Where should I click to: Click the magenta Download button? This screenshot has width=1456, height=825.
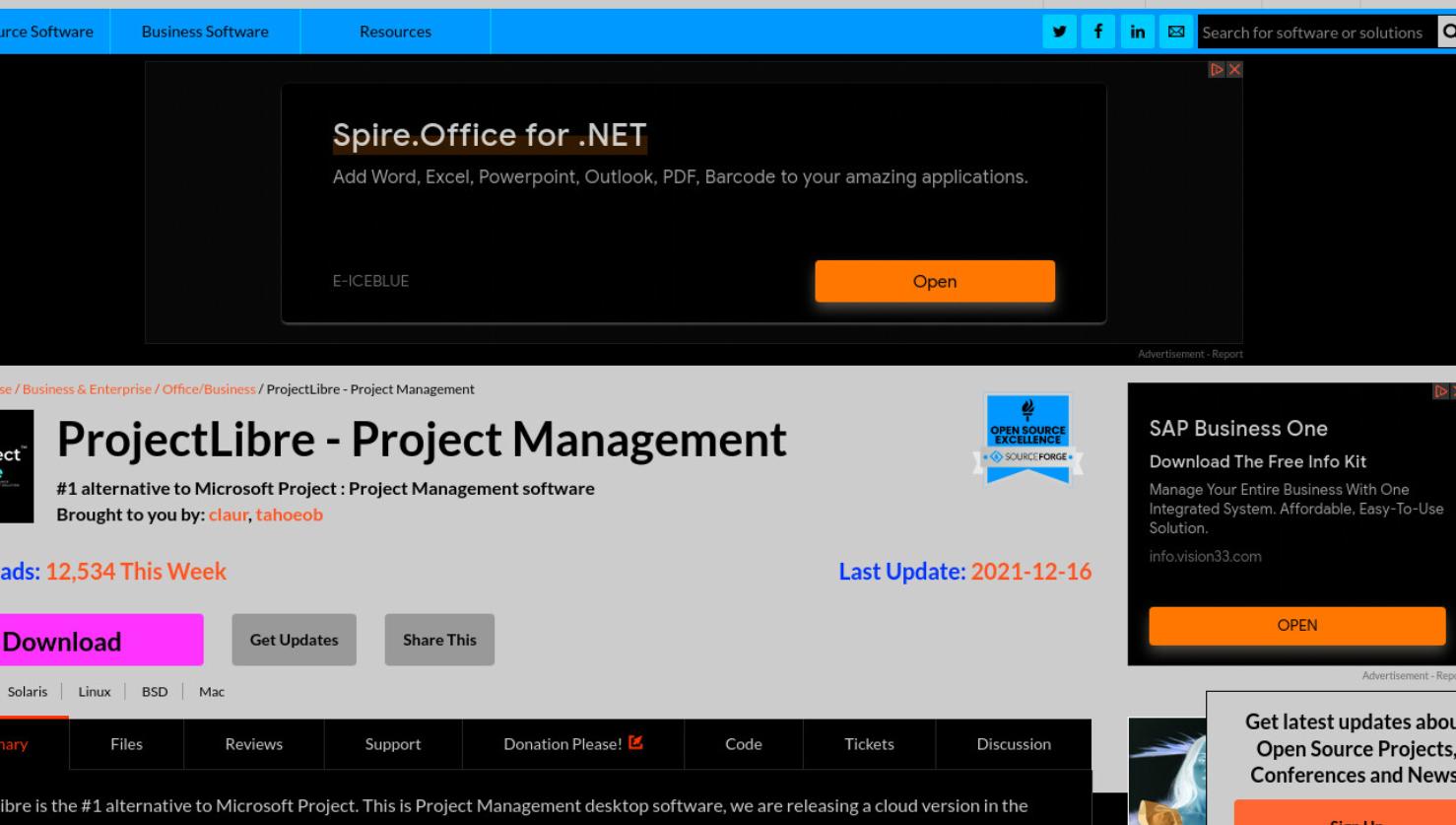tap(100, 641)
